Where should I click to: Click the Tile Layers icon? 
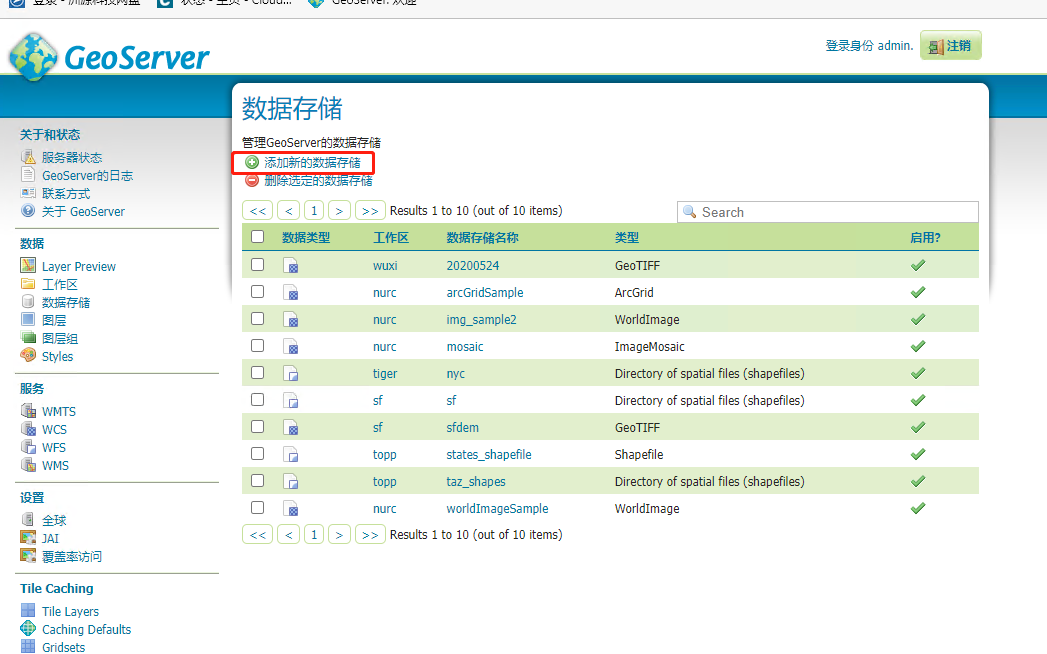[28, 611]
